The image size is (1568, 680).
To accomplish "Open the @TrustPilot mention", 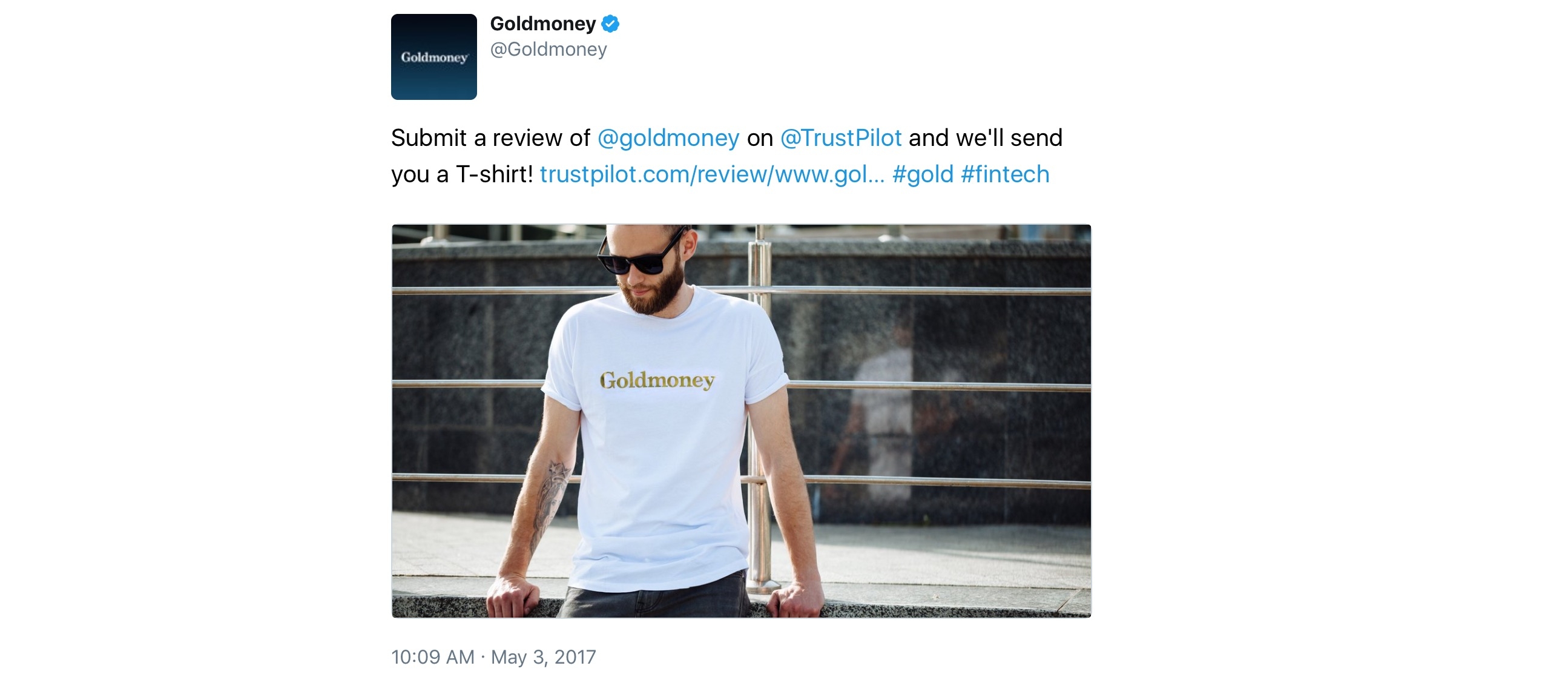I will [x=841, y=138].
